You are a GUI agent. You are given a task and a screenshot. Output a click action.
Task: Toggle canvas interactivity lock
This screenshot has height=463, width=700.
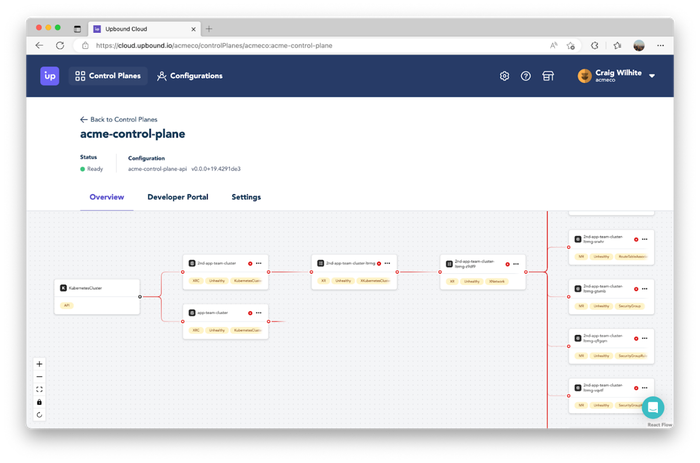pos(39,401)
